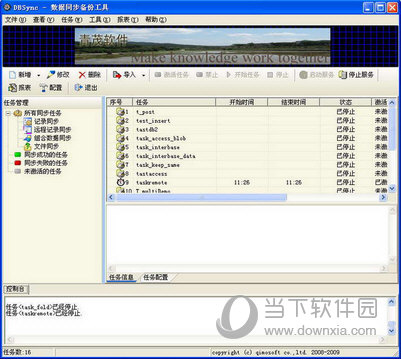Select 同步成功的任务 green item
This screenshot has width=401, height=360.
pyautogui.click(x=46, y=155)
